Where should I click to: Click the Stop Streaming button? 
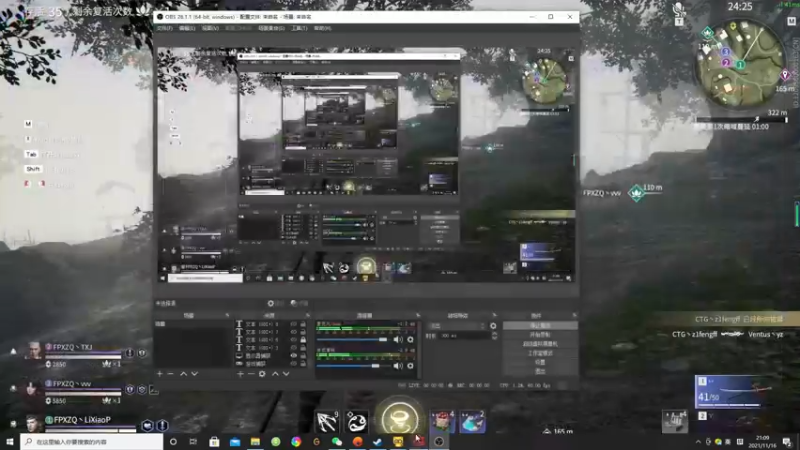(x=540, y=326)
